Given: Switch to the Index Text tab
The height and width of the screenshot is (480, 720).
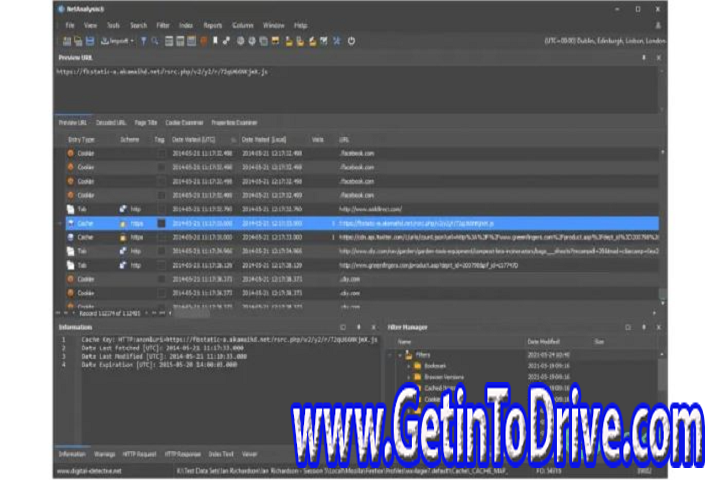Looking at the screenshot, I should 221,454.
